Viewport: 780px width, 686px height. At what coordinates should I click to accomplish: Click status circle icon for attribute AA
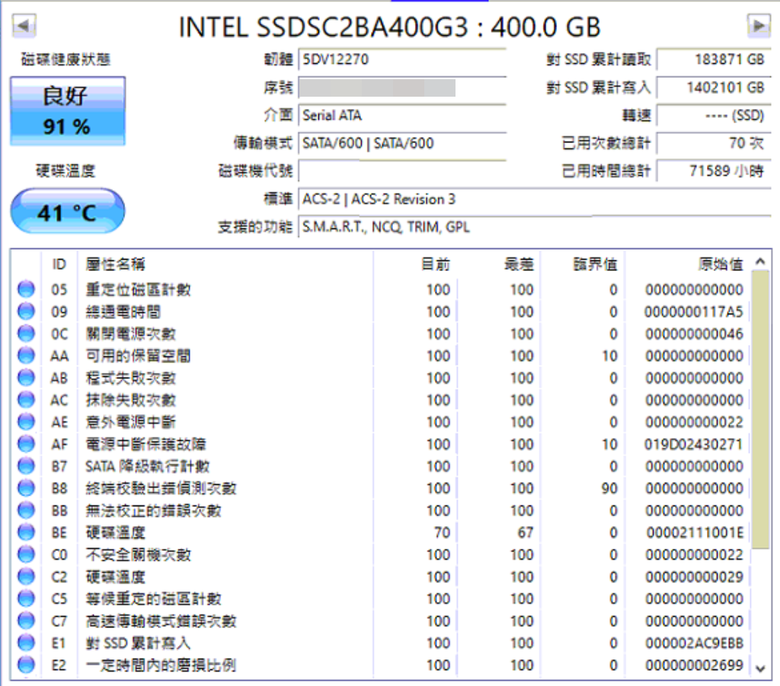[24, 356]
